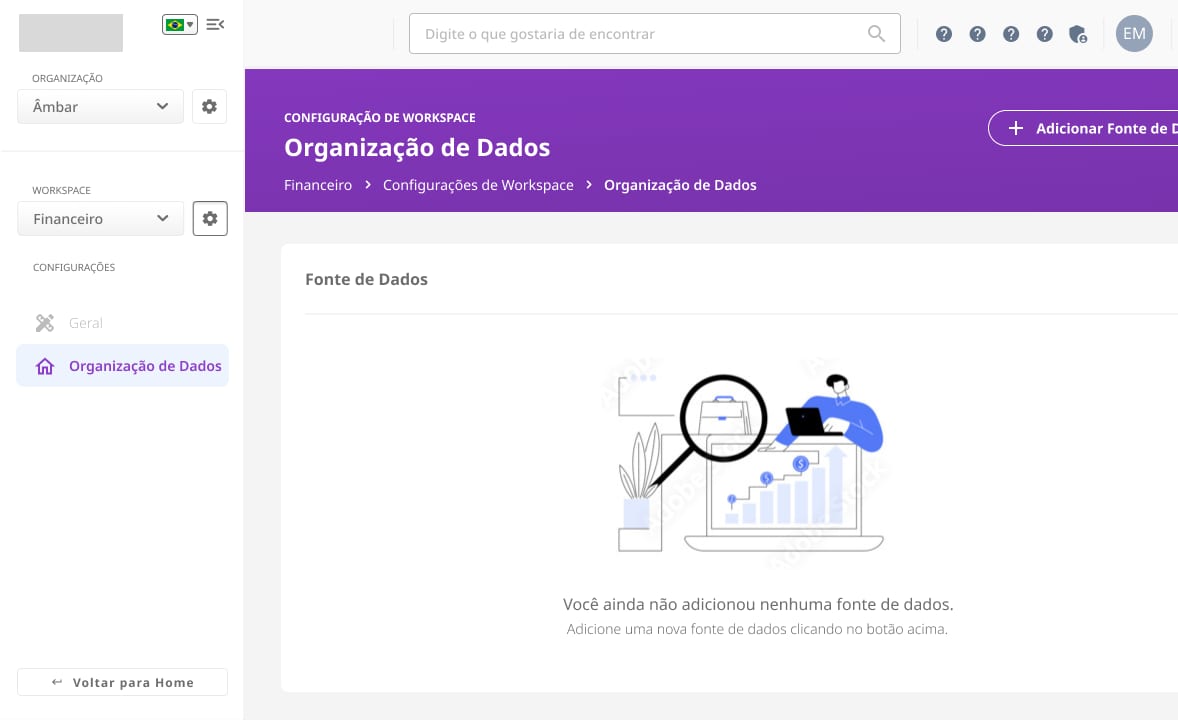1178x720 pixels.
Task: Open the Financeiro workspace dropdown
Action: pyautogui.click(x=101, y=219)
